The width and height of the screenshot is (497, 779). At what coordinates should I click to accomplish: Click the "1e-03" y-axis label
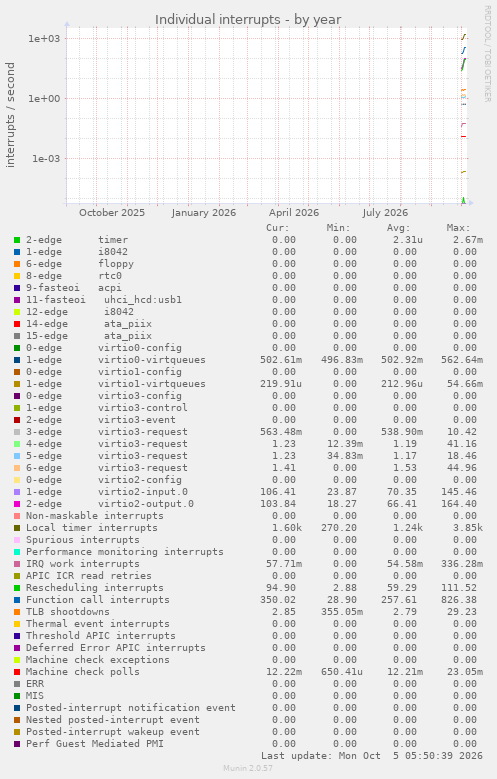coord(46,158)
